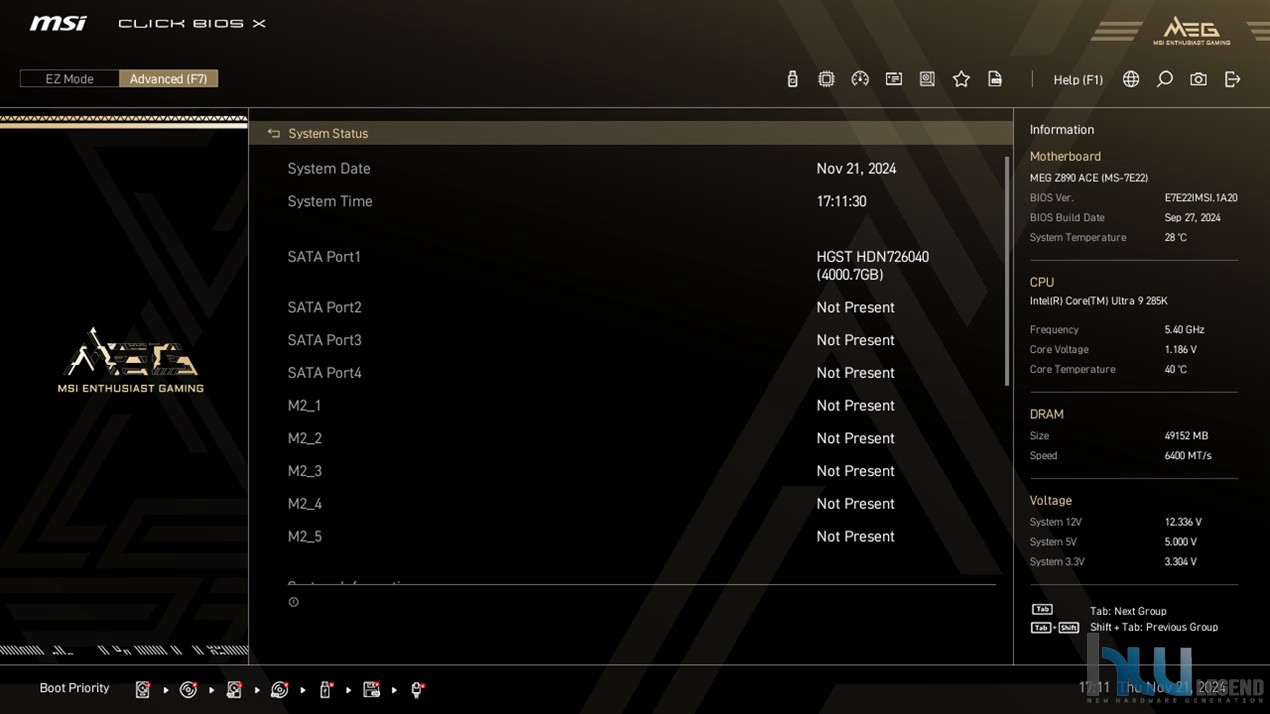Click the CPU chip icon in toolbar
This screenshot has width=1270, height=714.
pos(826,79)
